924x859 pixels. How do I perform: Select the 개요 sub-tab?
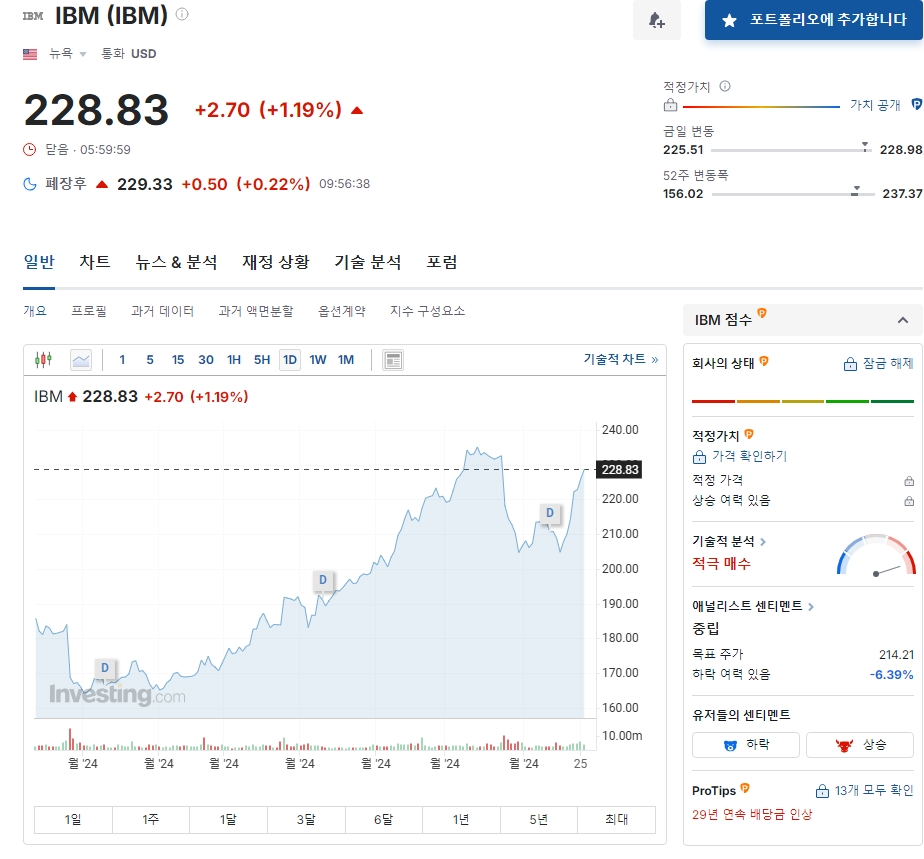tap(35, 310)
